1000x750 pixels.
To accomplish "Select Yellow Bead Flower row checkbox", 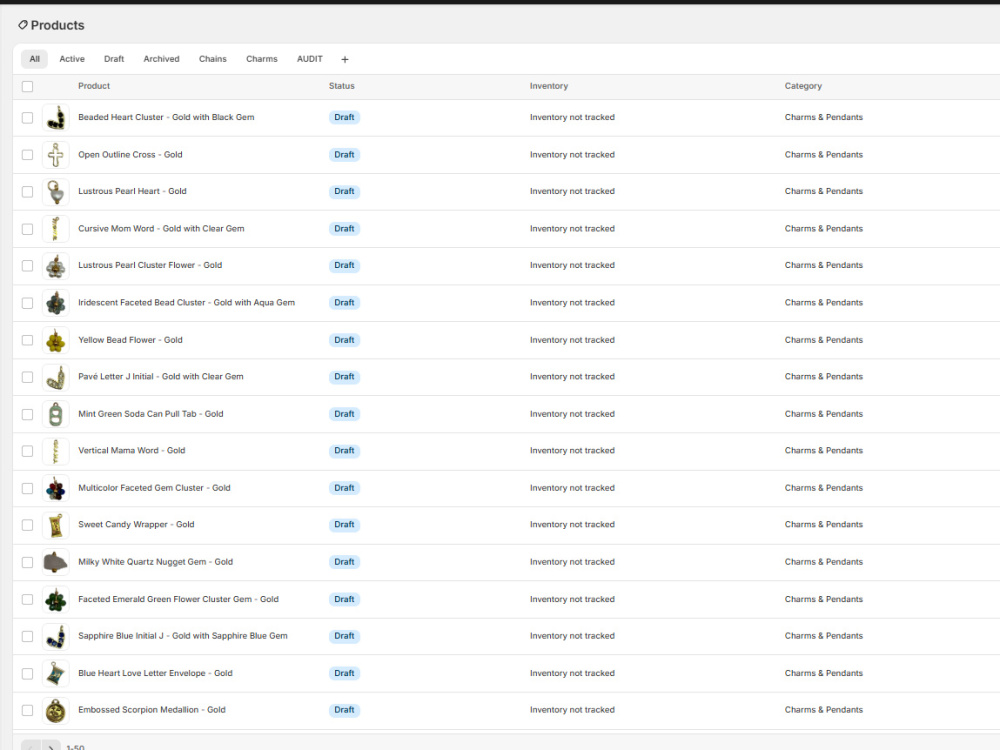I will pos(27,341).
